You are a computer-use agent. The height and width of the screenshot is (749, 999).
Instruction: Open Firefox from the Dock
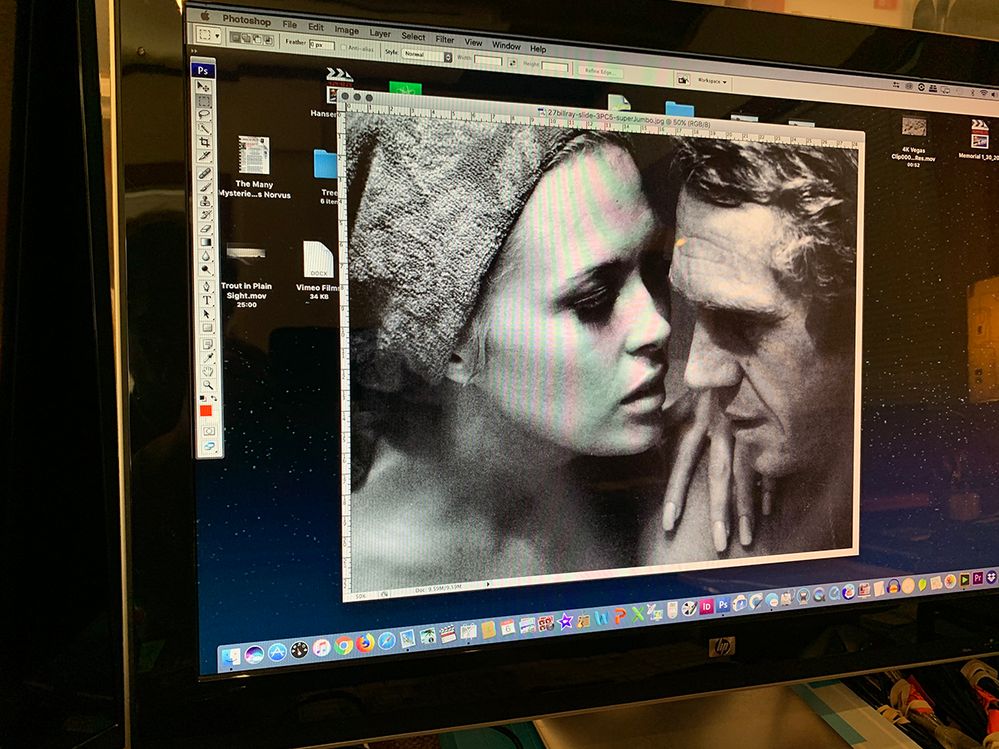(365, 643)
